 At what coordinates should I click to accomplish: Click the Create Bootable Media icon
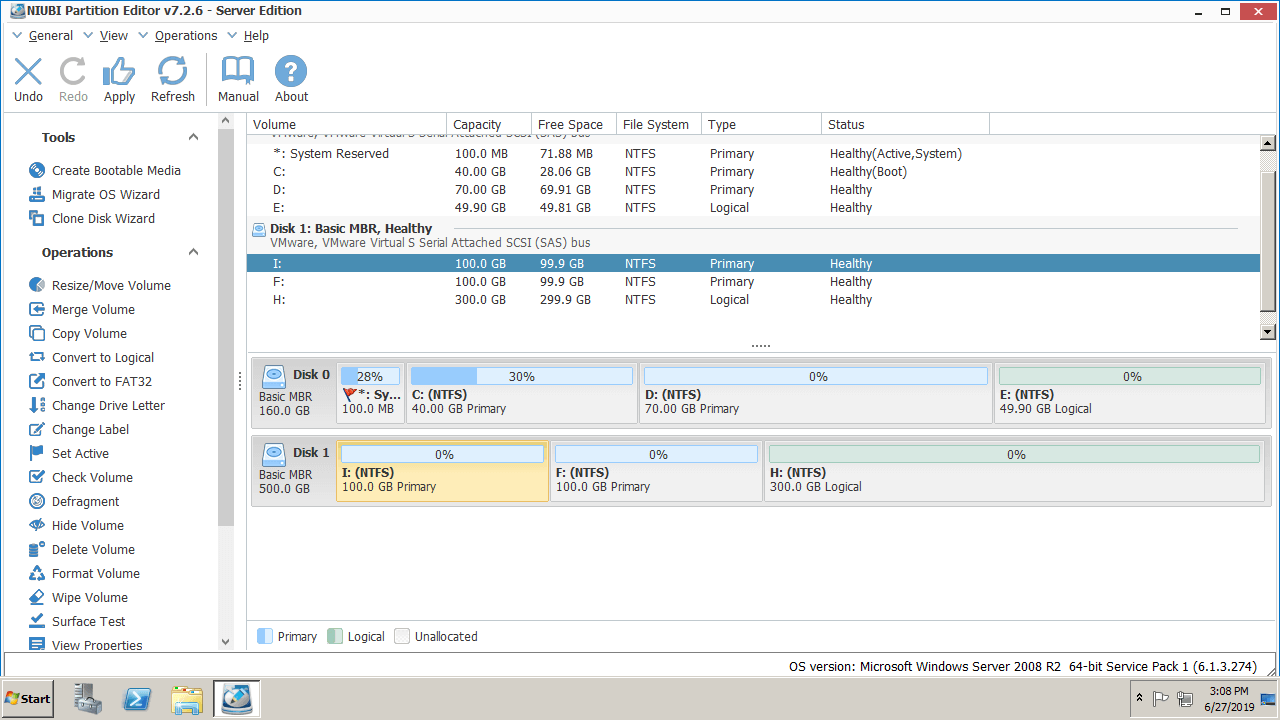click(x=37, y=171)
